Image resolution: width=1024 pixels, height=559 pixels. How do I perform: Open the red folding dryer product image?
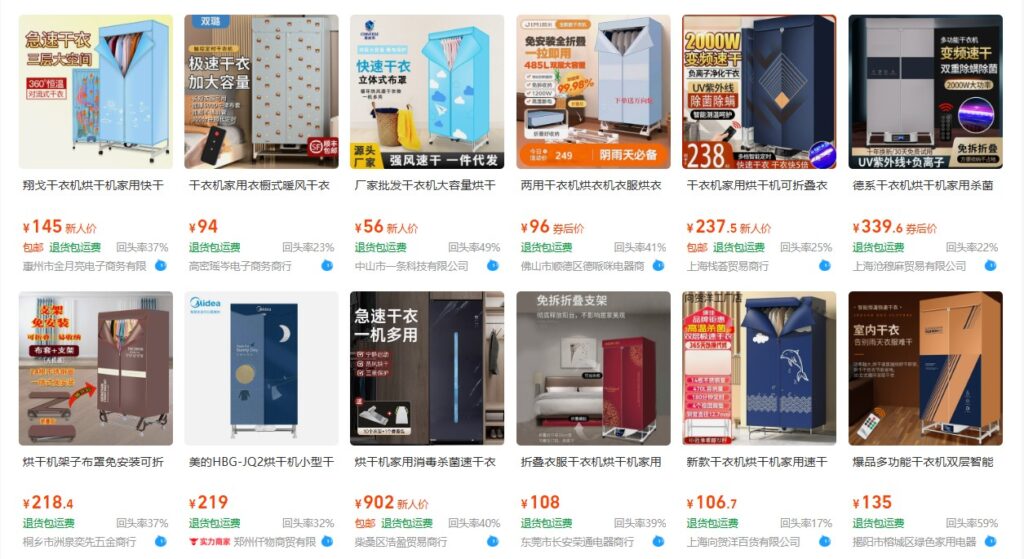coord(593,368)
